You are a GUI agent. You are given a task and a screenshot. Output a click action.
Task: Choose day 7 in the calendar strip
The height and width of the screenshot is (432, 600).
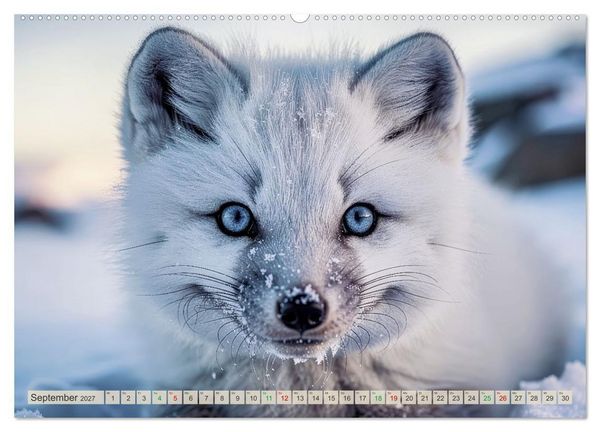pos(206,398)
